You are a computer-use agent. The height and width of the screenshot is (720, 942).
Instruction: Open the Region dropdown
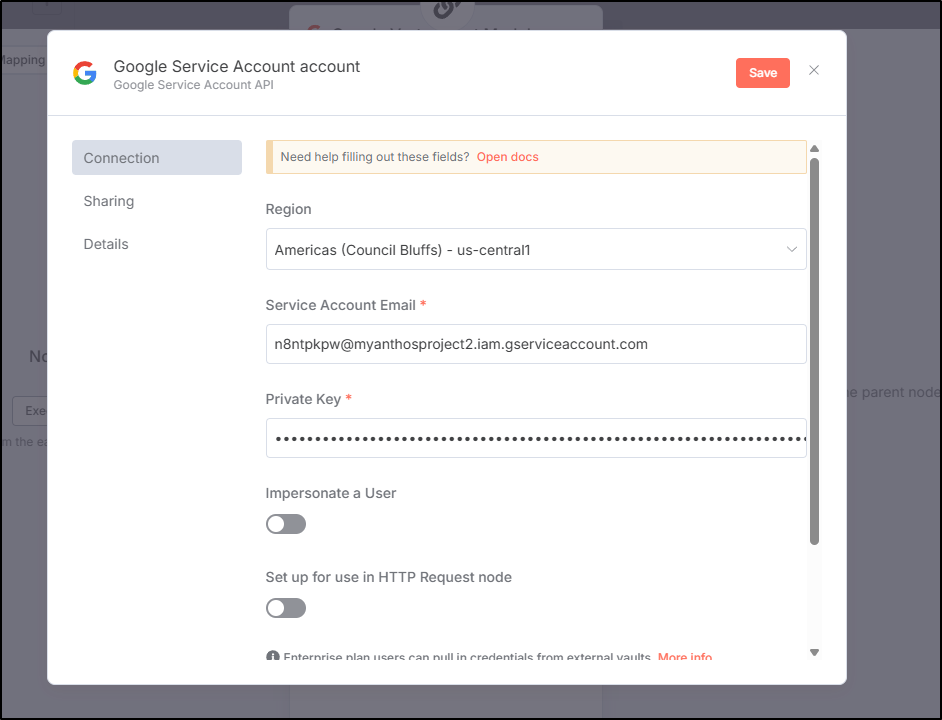pyautogui.click(x=536, y=249)
